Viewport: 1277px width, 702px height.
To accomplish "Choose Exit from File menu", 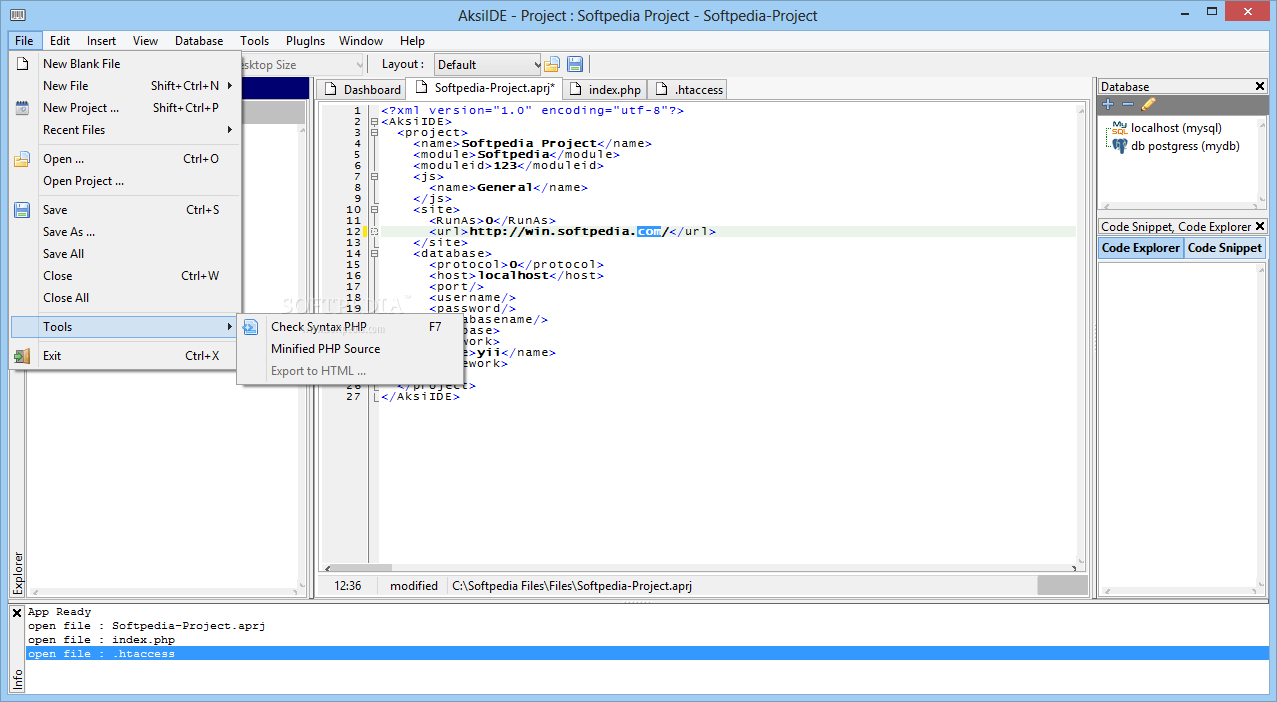I will pos(125,356).
